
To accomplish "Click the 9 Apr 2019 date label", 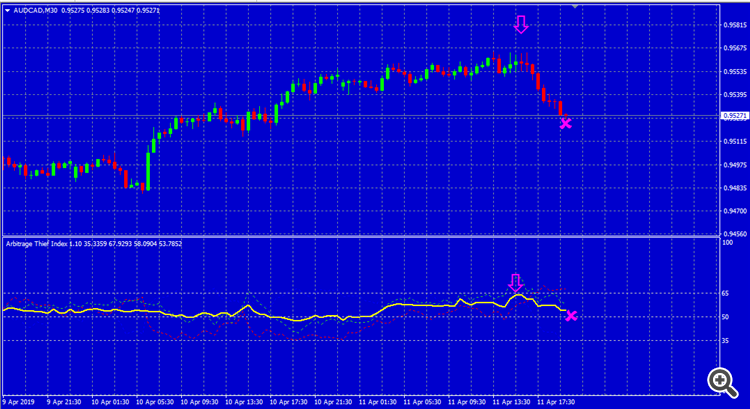I will [x=19, y=402].
